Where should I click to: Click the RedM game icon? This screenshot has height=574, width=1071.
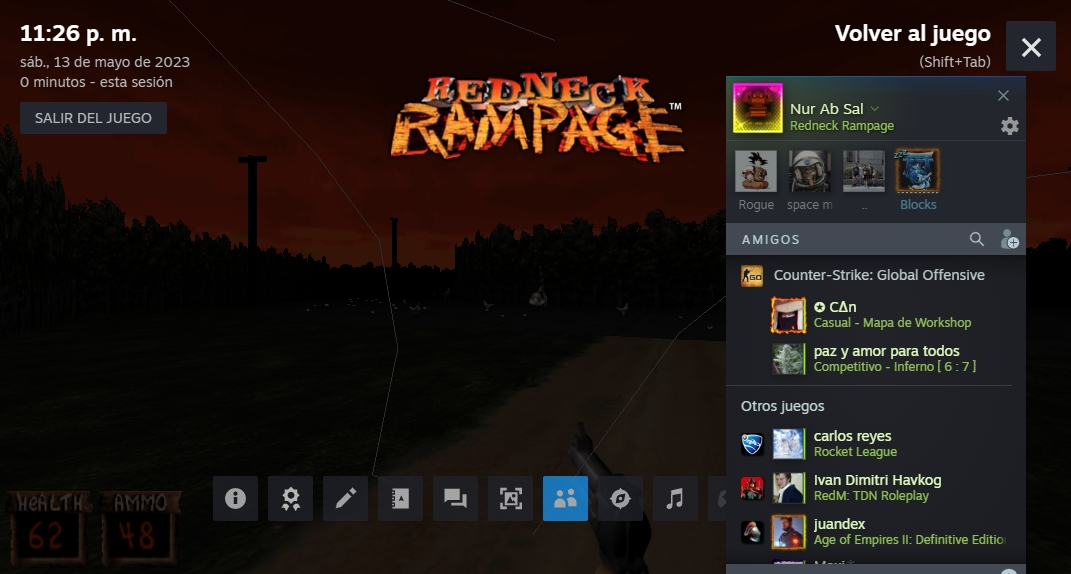click(x=752, y=488)
